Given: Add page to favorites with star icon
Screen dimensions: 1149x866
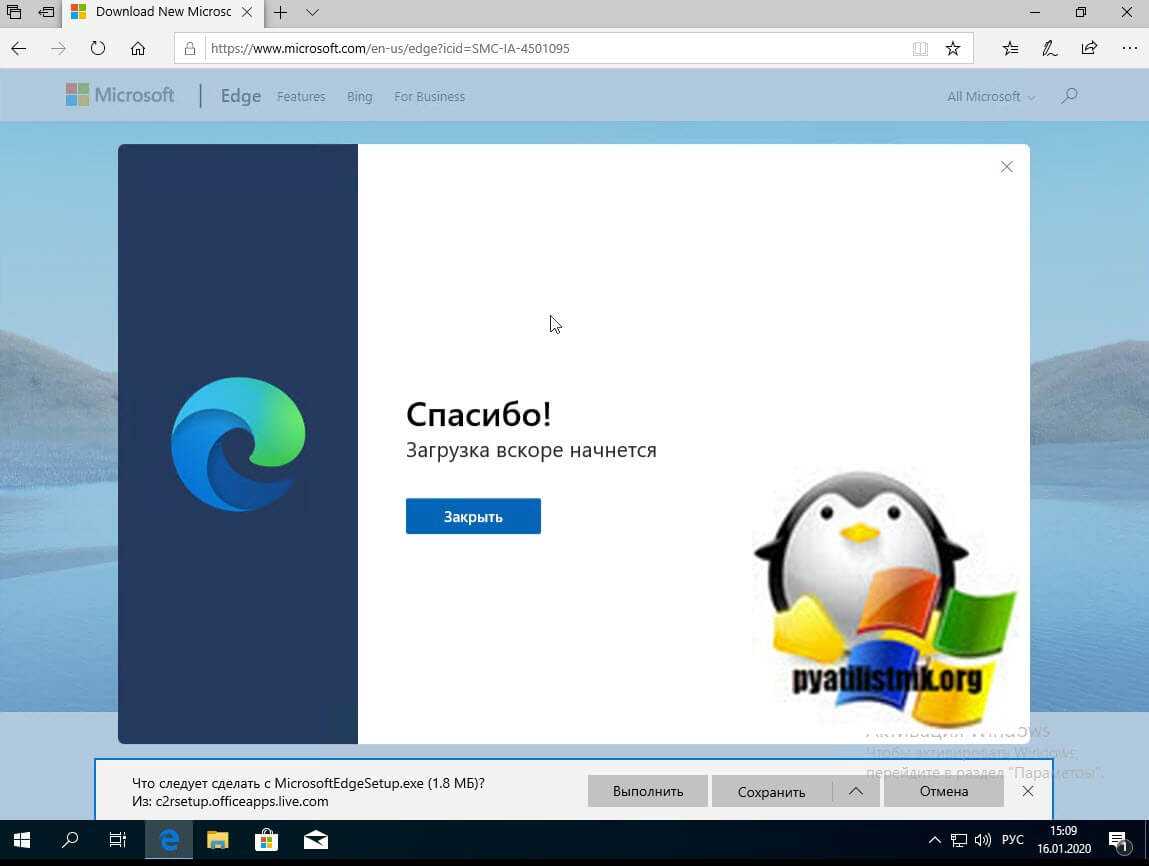Looking at the screenshot, I should point(953,48).
